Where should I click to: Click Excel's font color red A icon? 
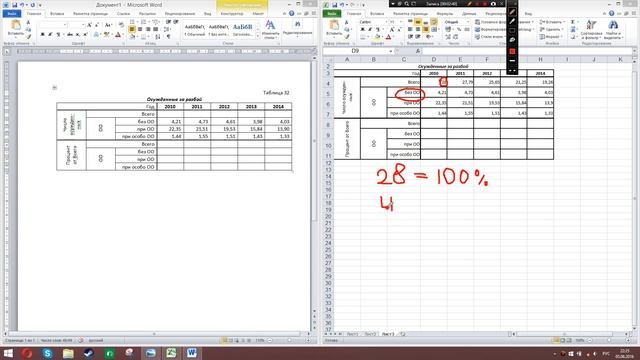click(x=389, y=37)
